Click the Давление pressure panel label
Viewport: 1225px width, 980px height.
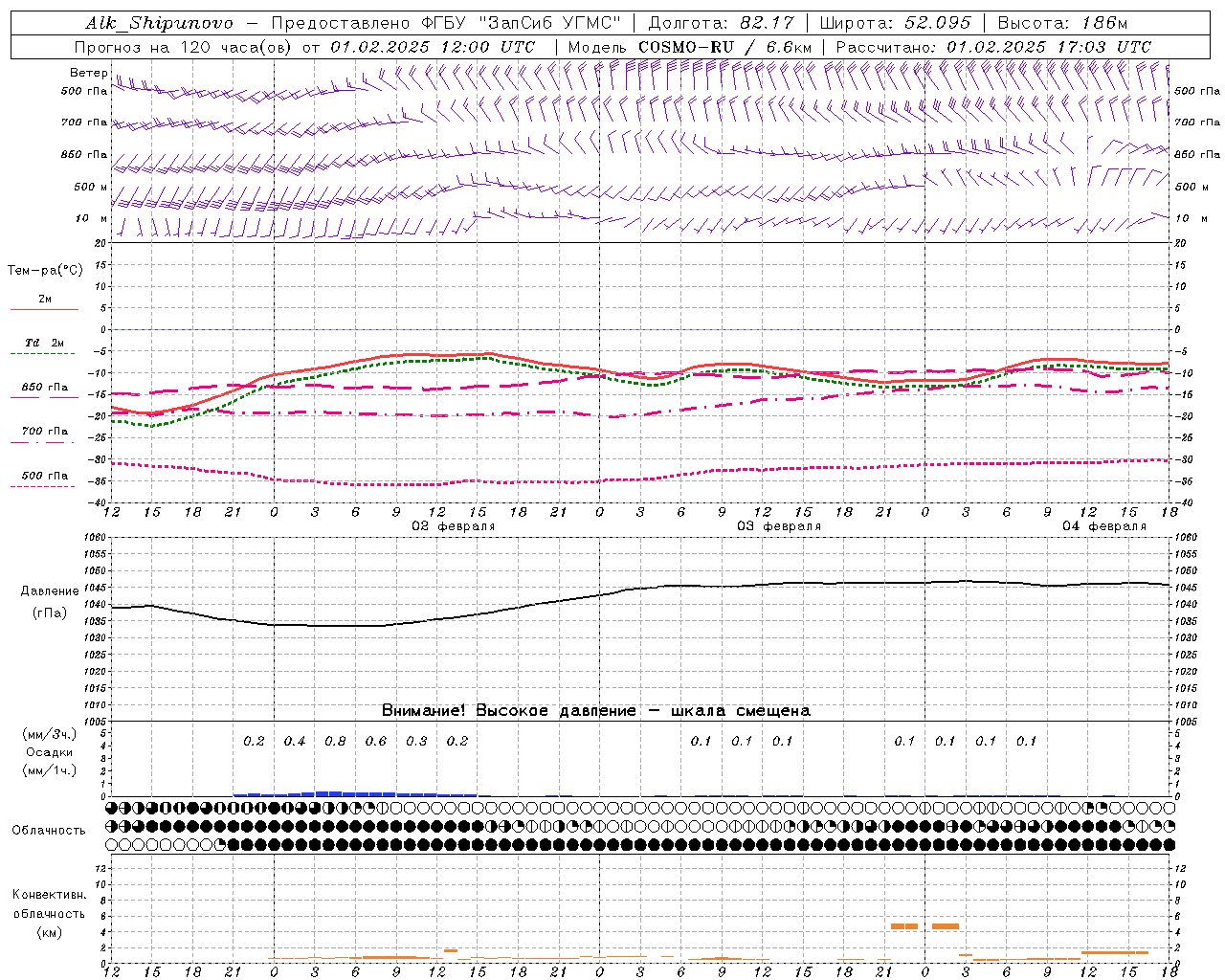tap(50, 591)
